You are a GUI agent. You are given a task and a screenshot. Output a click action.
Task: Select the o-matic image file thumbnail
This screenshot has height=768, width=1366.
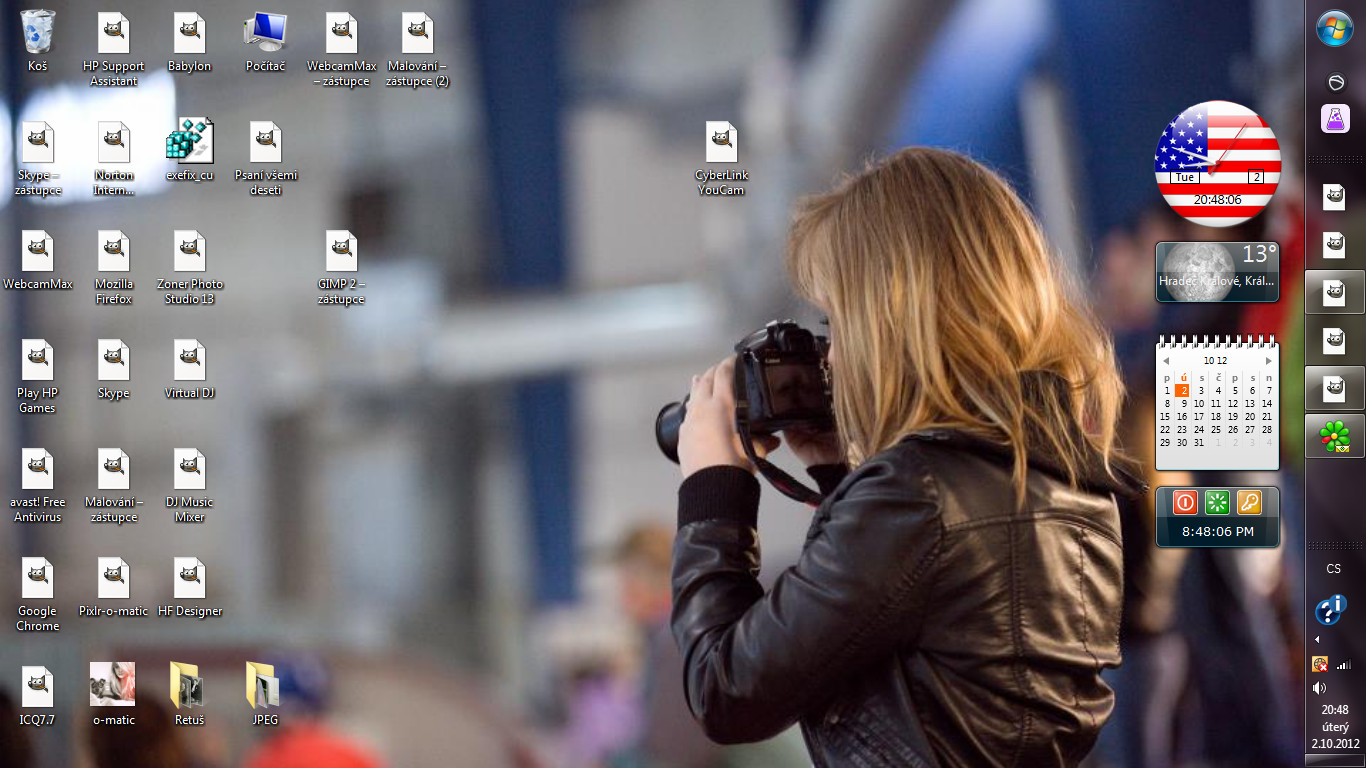(112, 684)
